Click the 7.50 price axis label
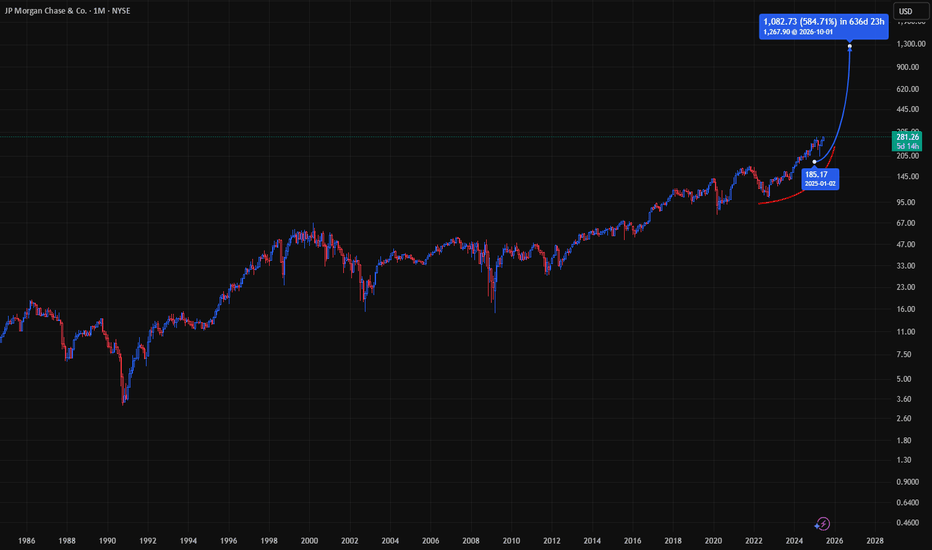The width and height of the screenshot is (932, 550). [x=904, y=354]
